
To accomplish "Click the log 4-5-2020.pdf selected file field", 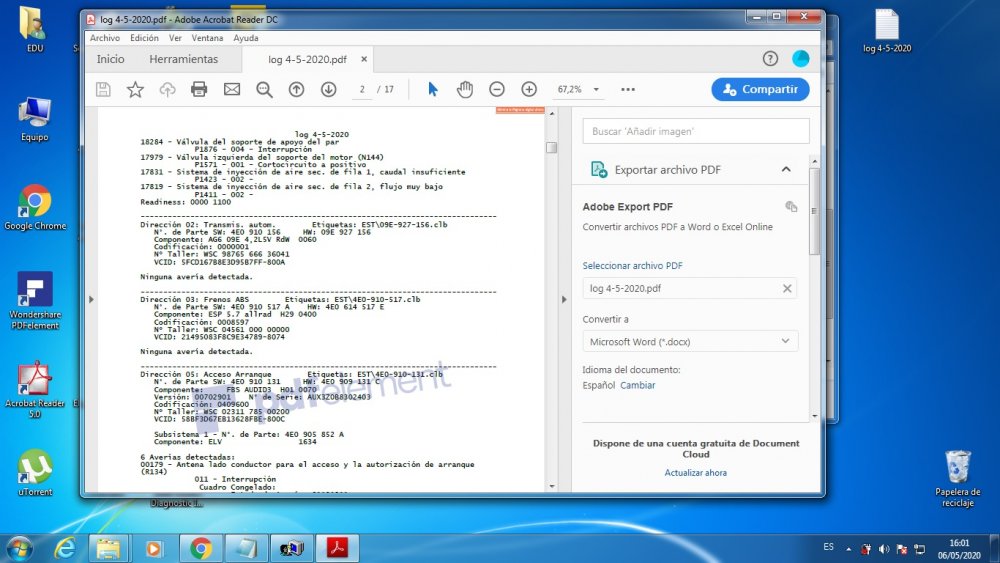I will pos(689,288).
